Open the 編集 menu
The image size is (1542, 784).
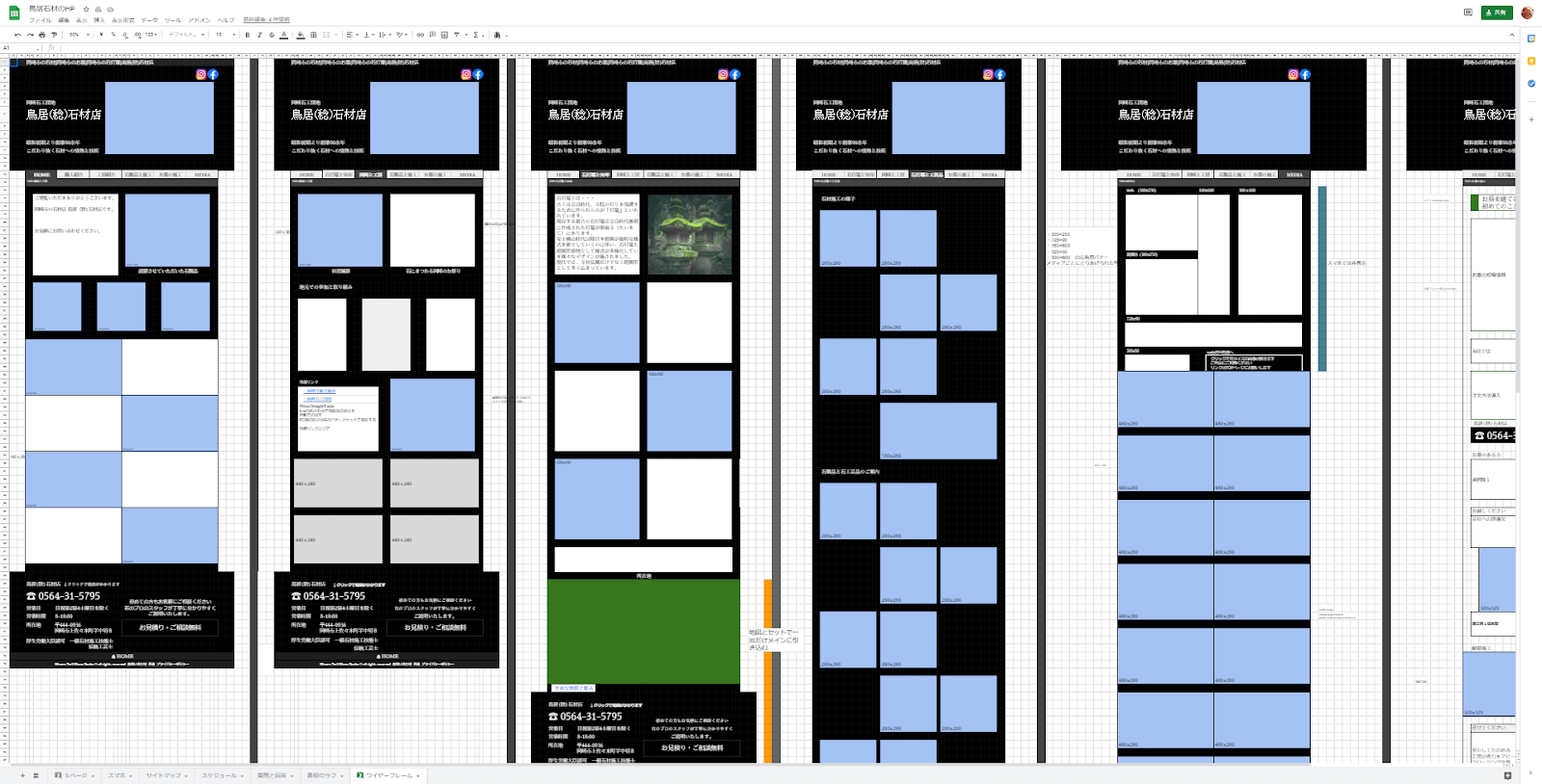(x=64, y=20)
